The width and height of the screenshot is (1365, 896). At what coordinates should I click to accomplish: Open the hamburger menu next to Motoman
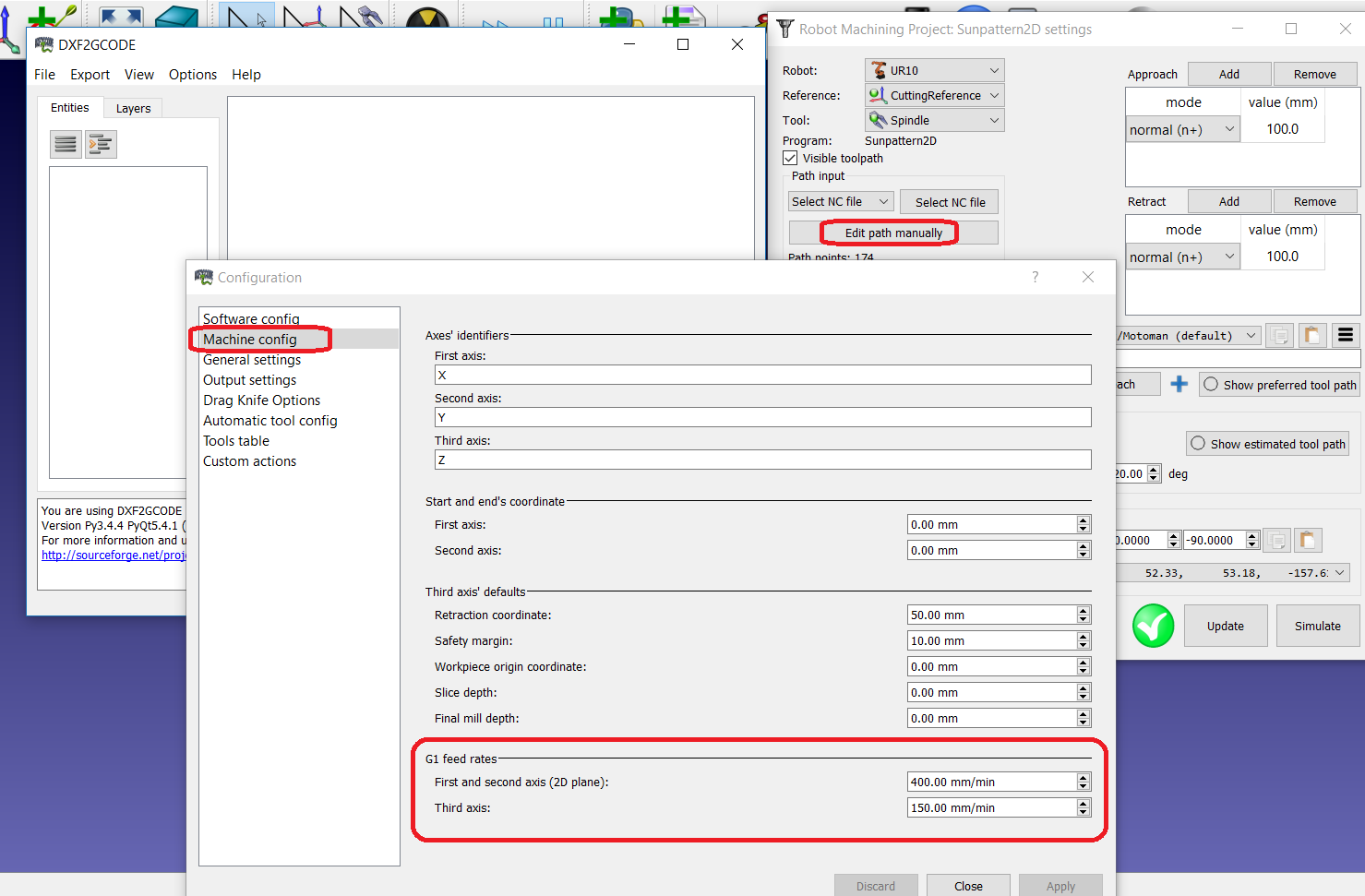coord(1346,335)
